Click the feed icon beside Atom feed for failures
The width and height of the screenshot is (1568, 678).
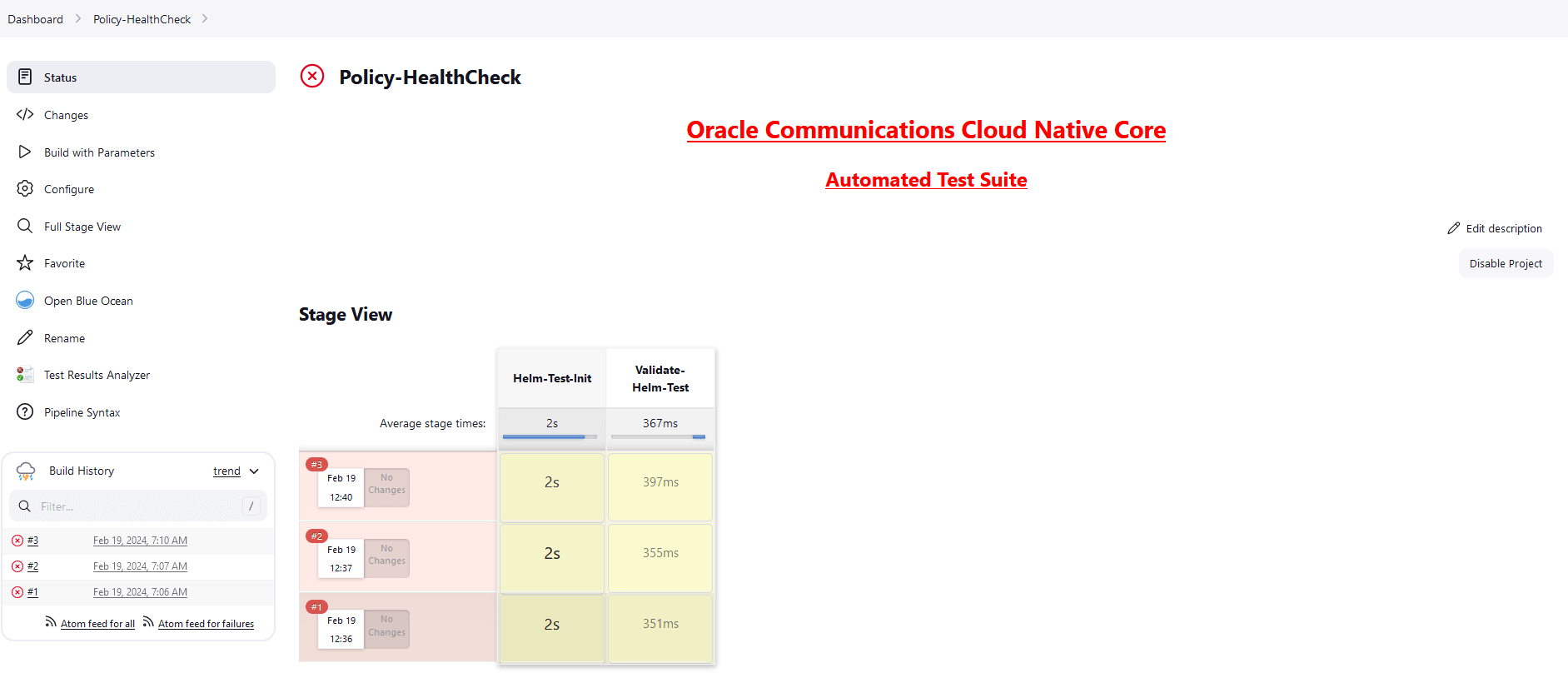pos(148,622)
